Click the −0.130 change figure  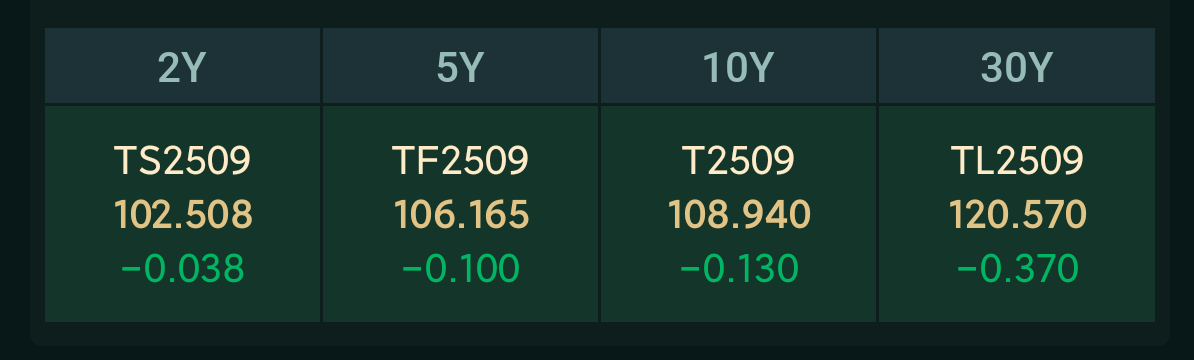pos(738,269)
